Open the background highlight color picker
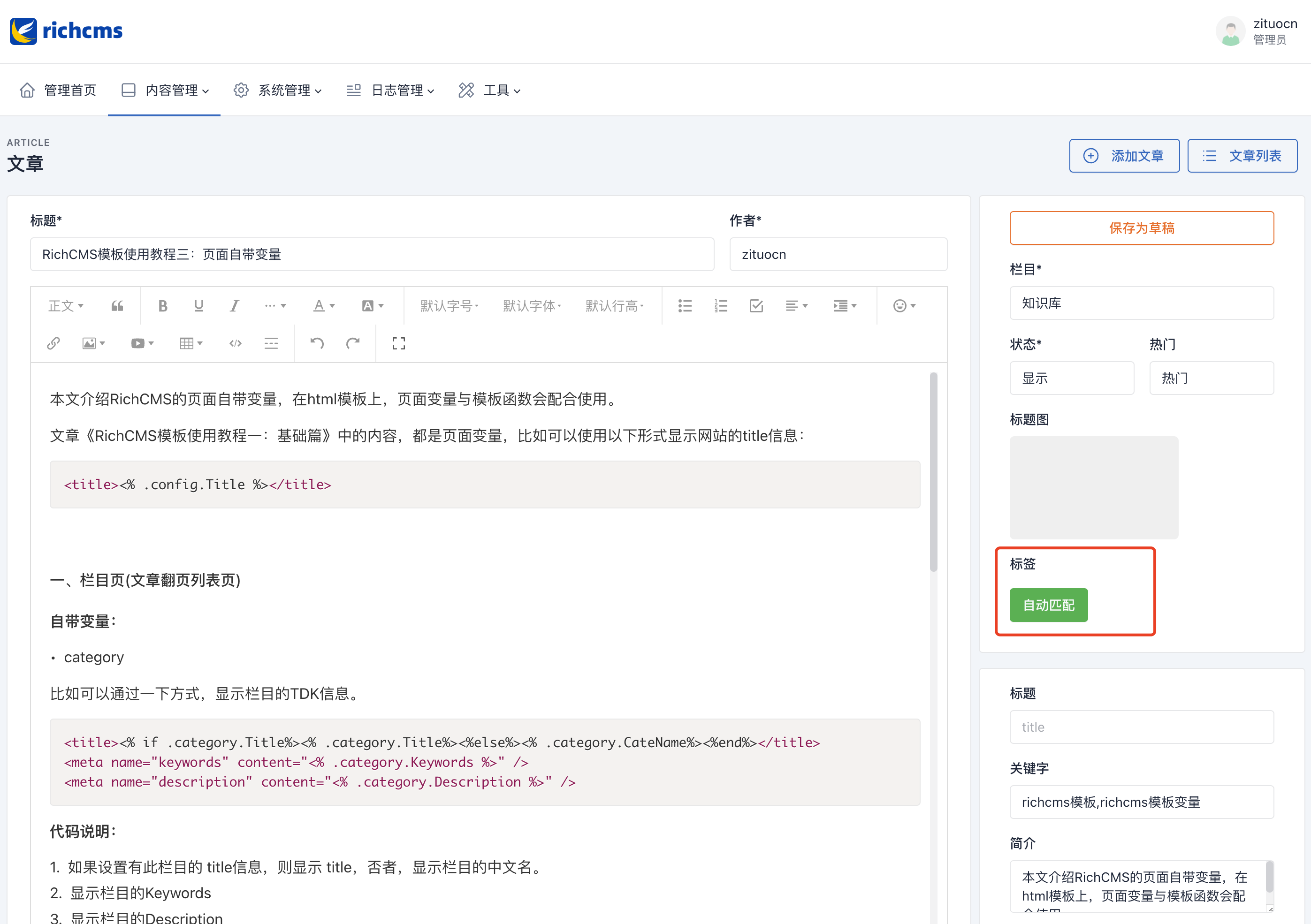Image resolution: width=1311 pixels, height=924 pixels. click(373, 306)
